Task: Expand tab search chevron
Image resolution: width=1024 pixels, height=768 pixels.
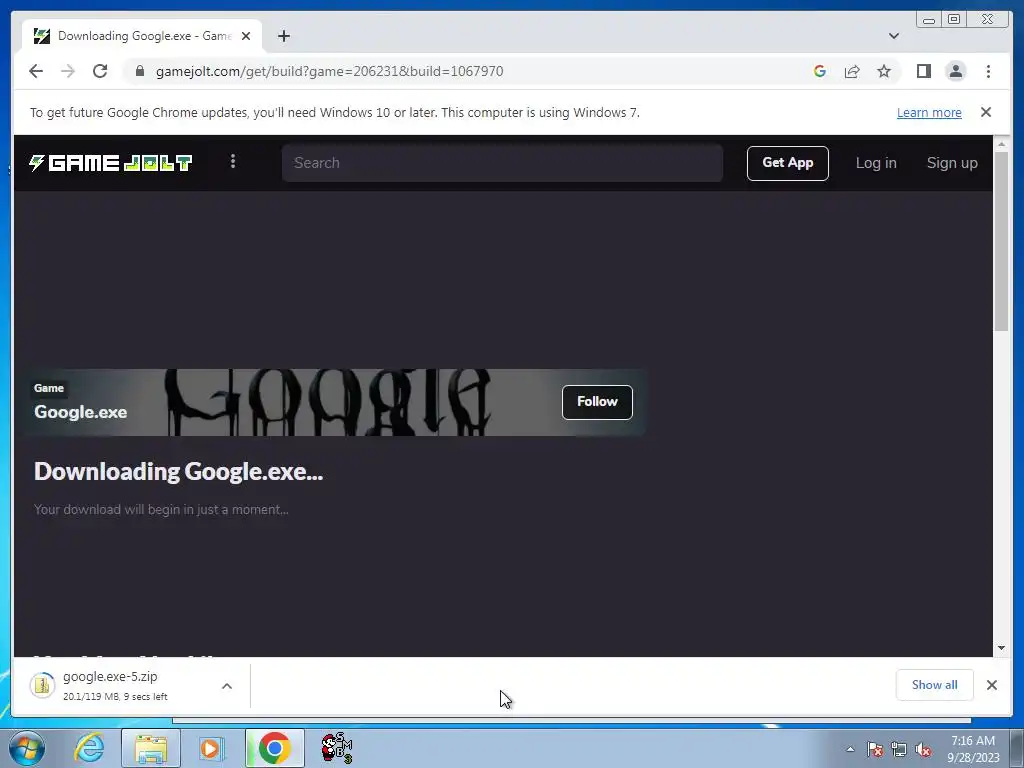Action: click(893, 36)
